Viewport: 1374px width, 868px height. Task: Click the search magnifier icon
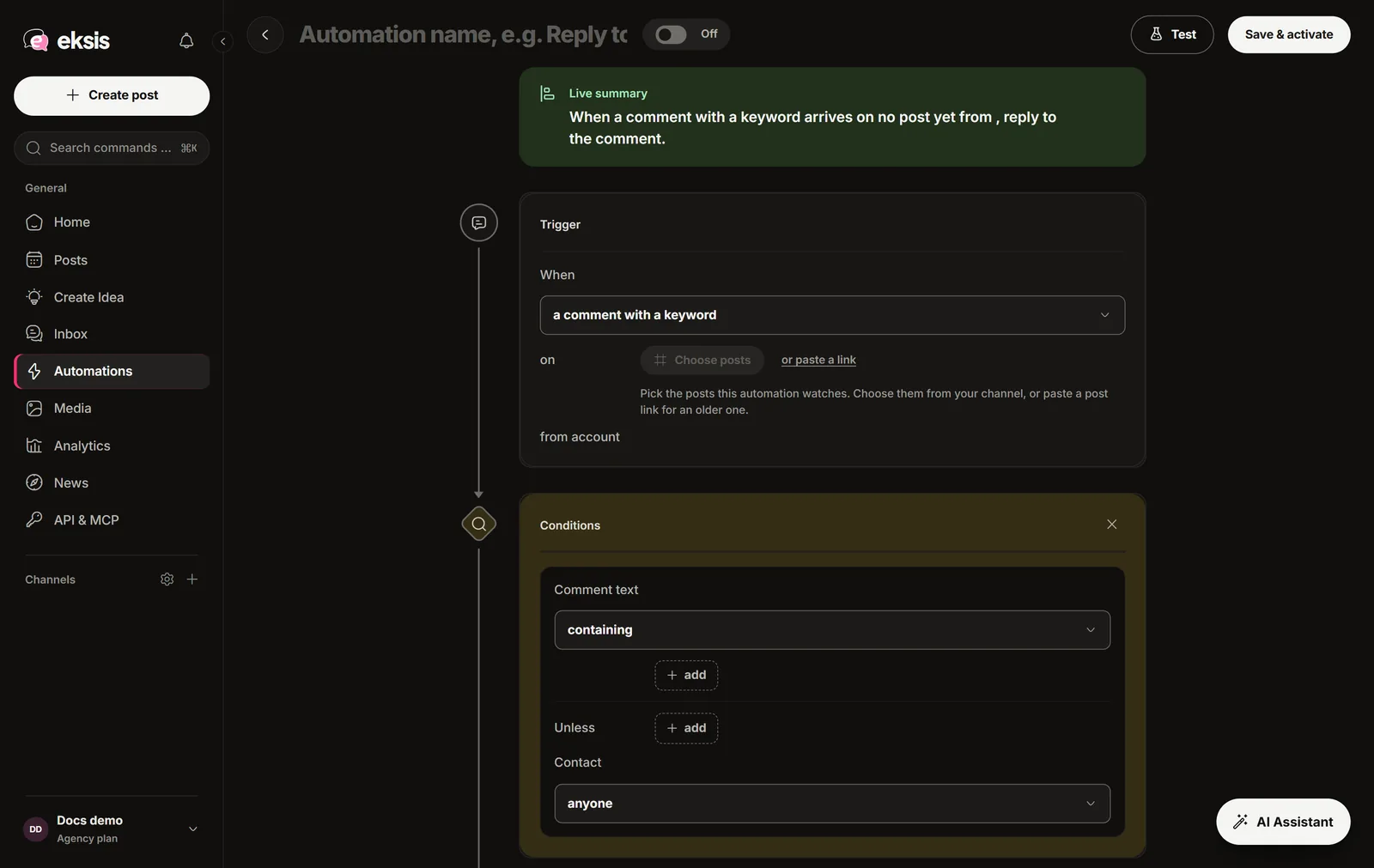[x=33, y=148]
